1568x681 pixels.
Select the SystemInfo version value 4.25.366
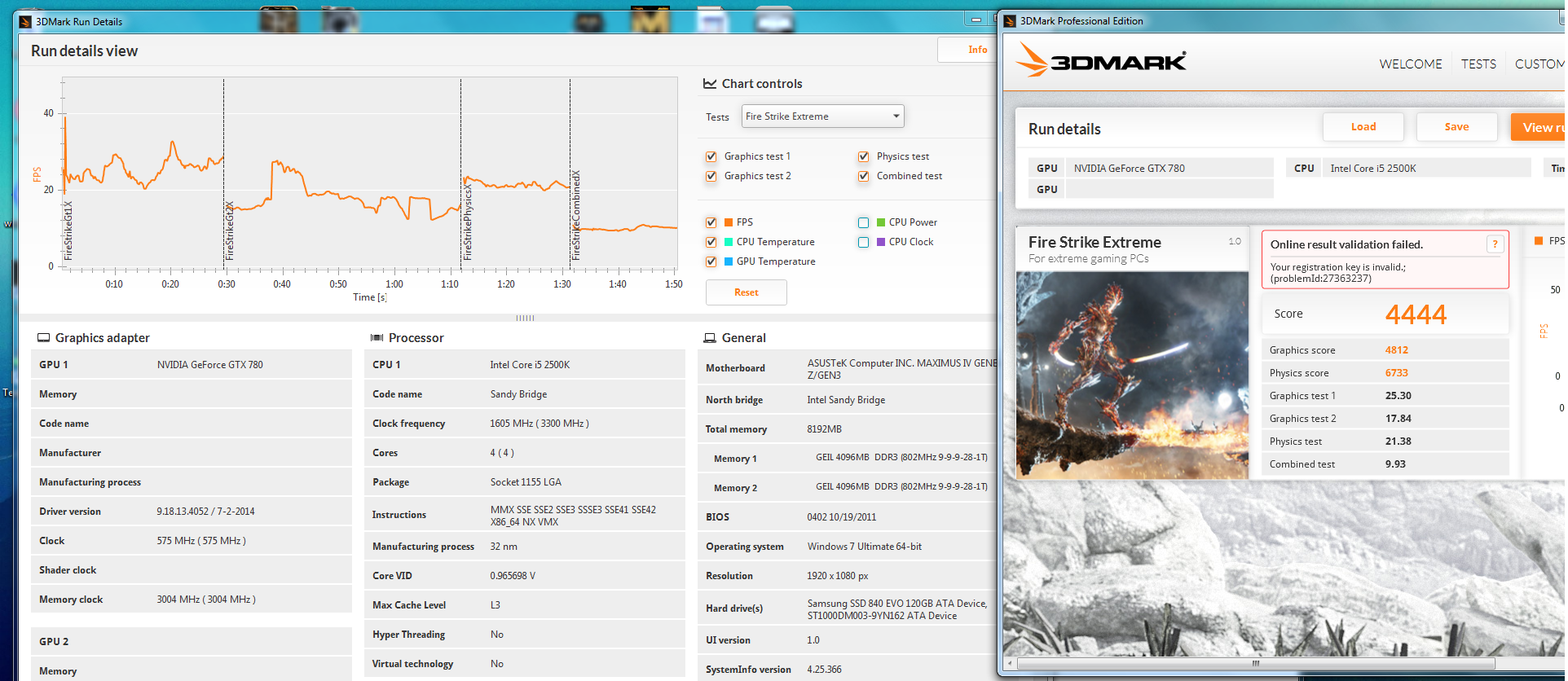click(x=825, y=670)
